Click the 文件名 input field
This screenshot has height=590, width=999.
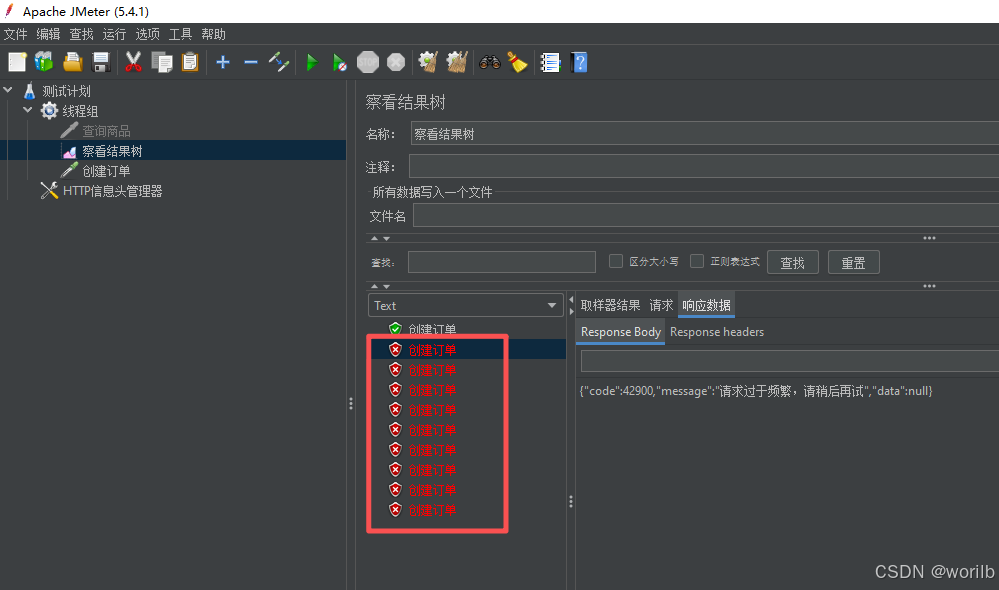tap(706, 215)
